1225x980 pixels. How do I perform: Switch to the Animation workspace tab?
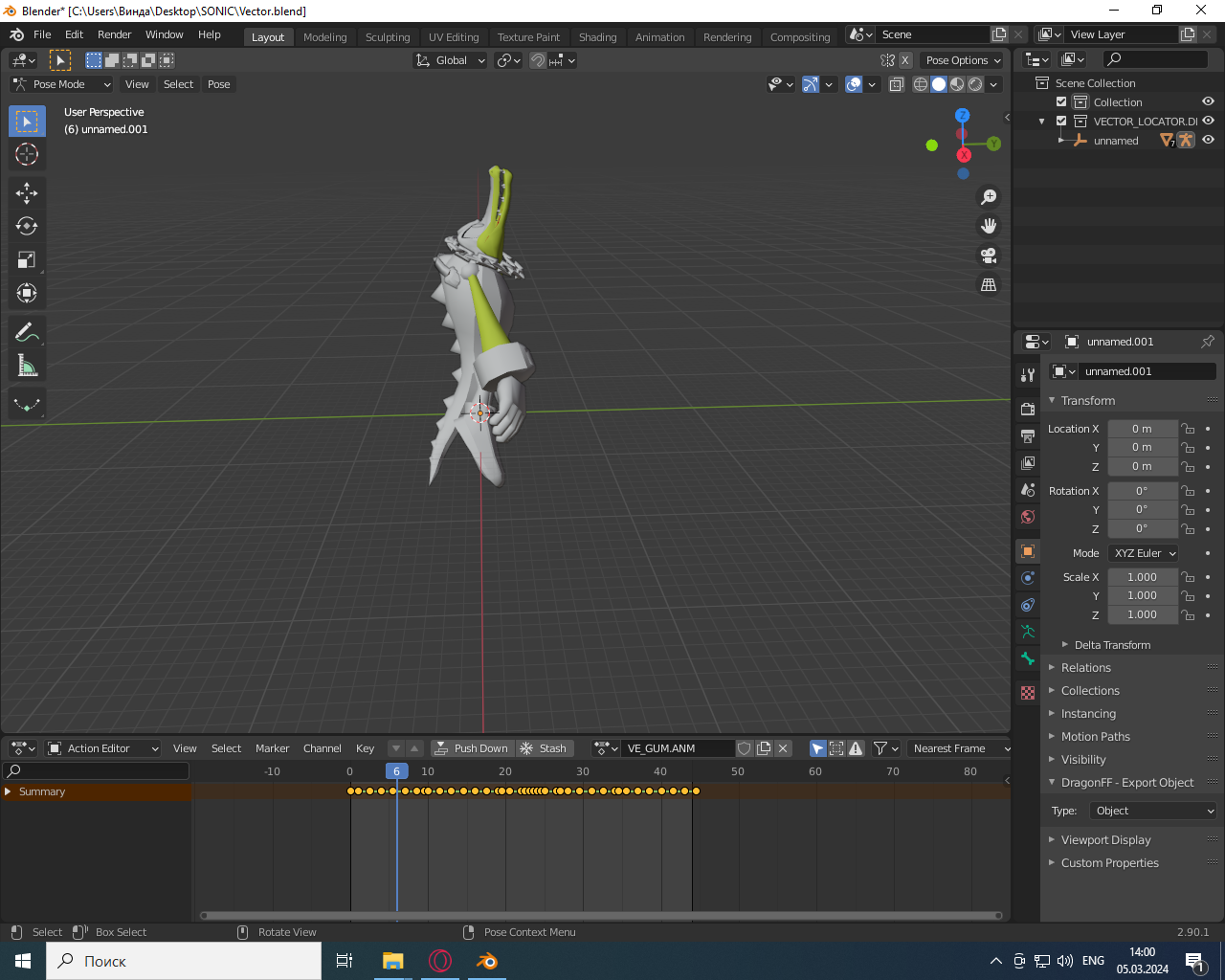coord(660,37)
